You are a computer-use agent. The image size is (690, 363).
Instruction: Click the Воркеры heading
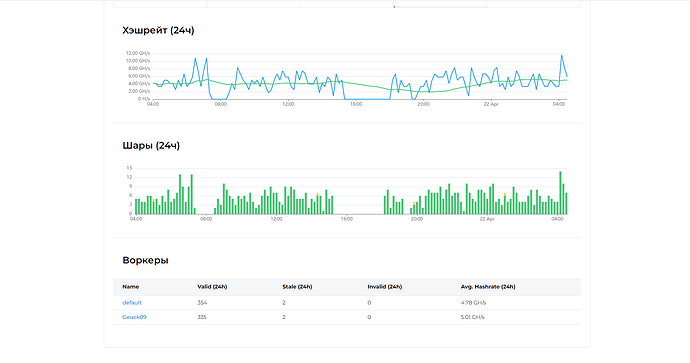145,260
